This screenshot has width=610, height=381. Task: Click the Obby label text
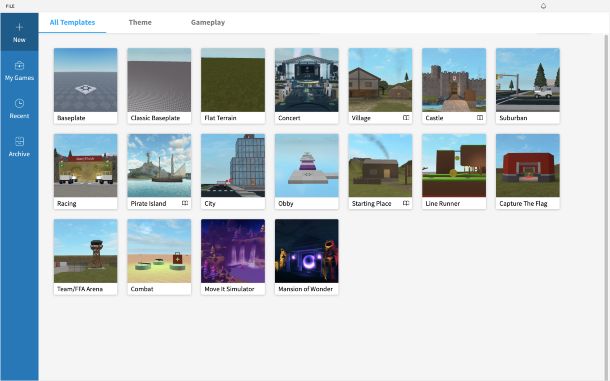(286, 204)
